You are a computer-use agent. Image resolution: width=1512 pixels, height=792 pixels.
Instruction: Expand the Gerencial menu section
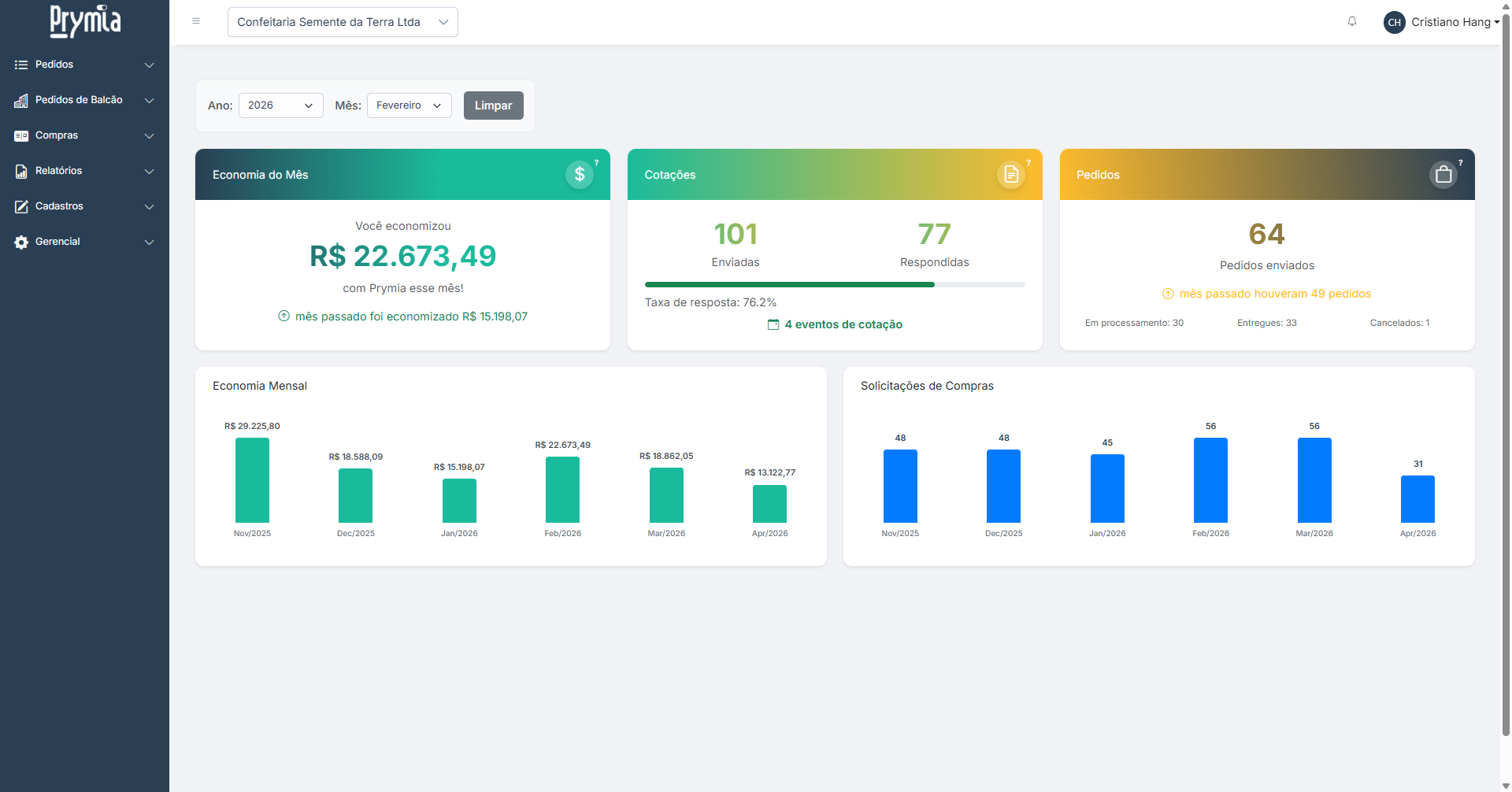pos(149,242)
